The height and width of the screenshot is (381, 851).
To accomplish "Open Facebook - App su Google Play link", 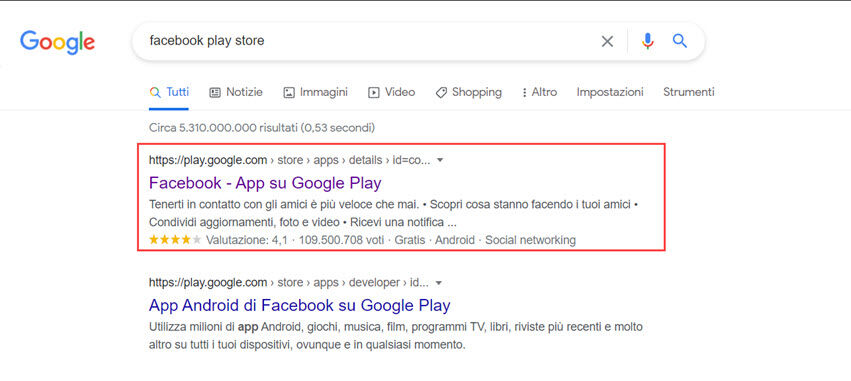I will click(x=265, y=183).
